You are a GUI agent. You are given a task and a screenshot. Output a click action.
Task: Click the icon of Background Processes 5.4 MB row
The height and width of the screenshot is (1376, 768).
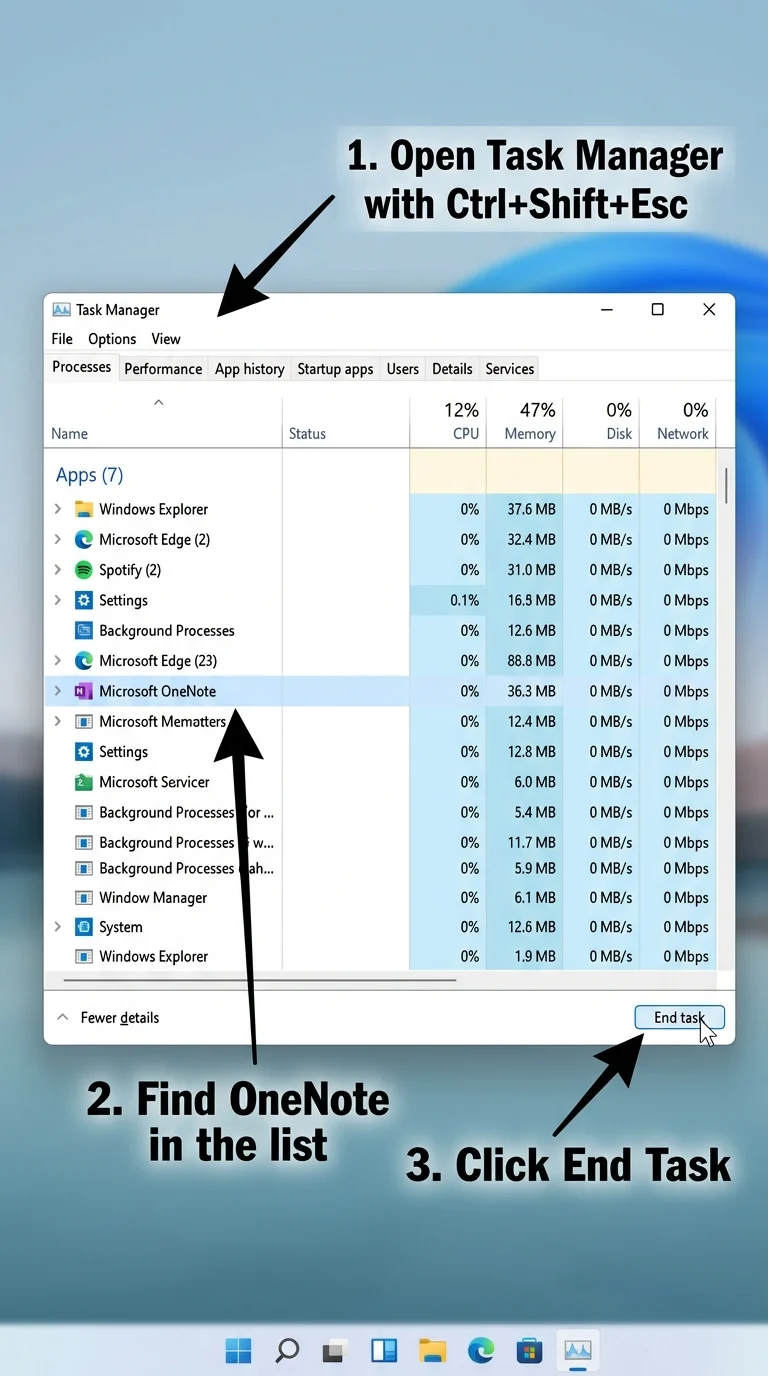[84, 812]
